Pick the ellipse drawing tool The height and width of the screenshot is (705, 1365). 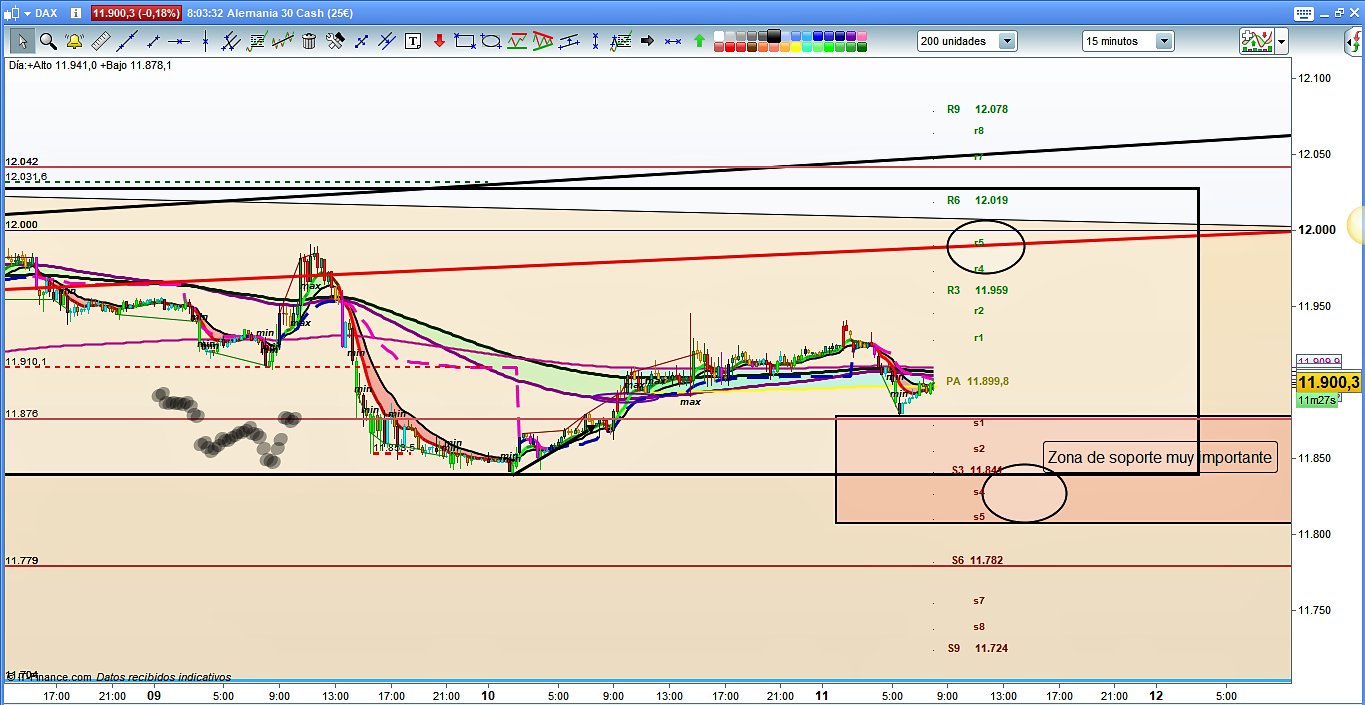(x=491, y=41)
